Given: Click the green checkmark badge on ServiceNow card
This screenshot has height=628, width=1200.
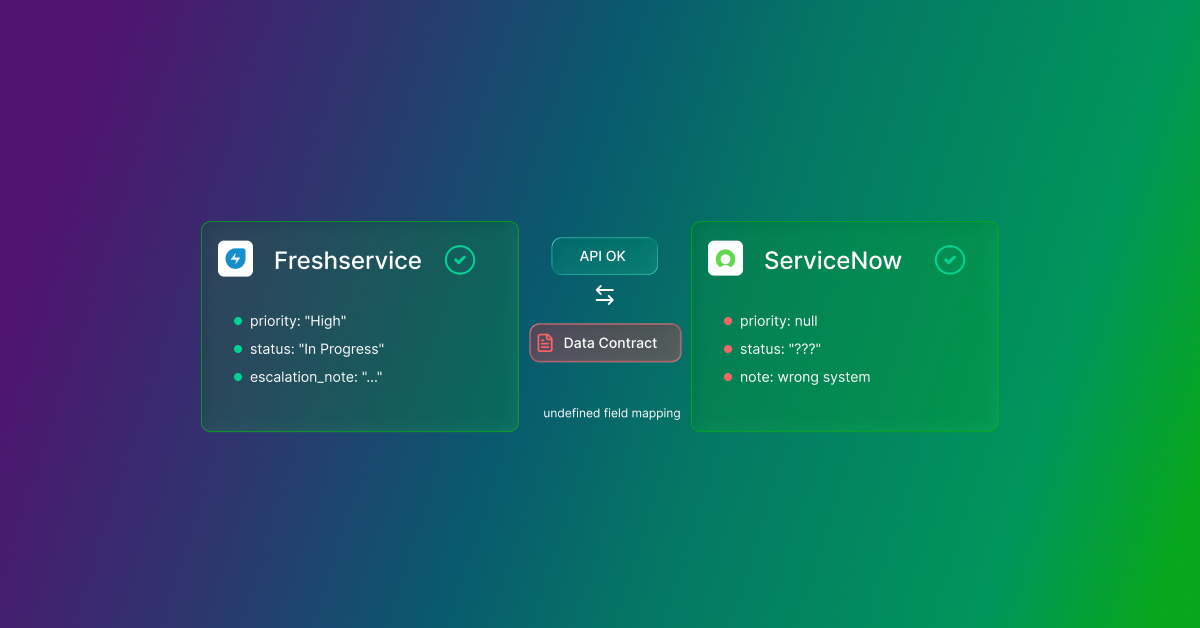Looking at the screenshot, I should [x=949, y=259].
